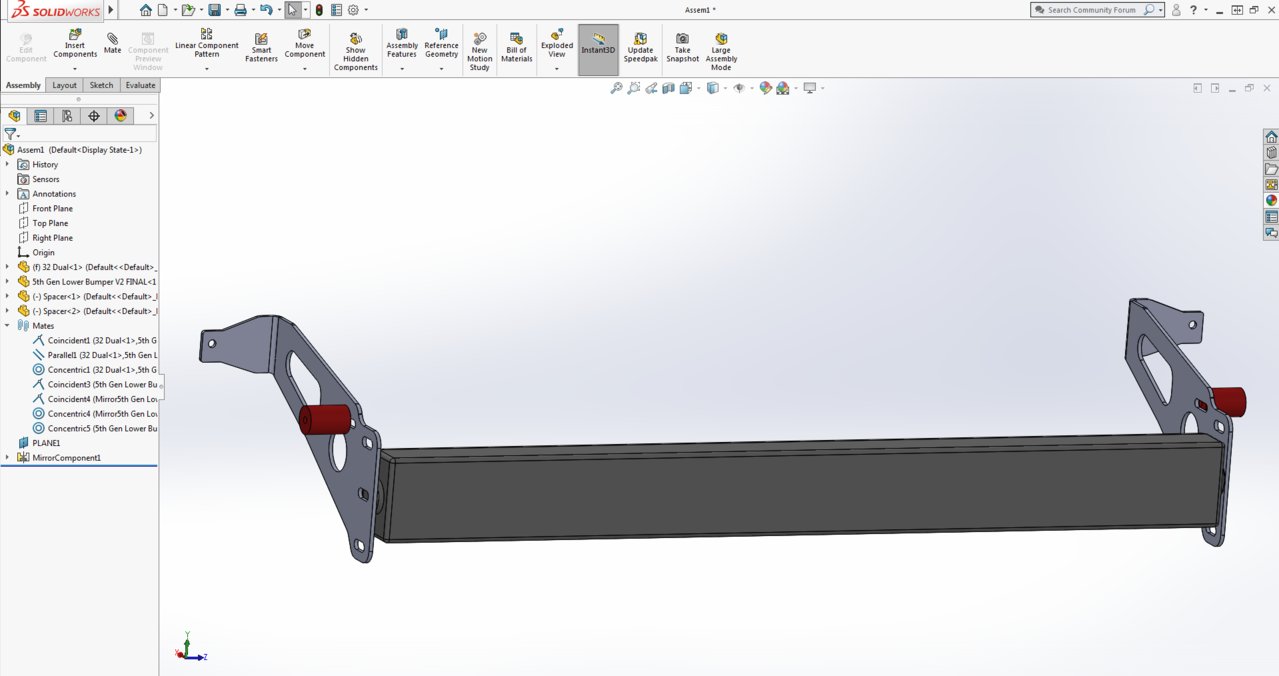Image resolution: width=1279 pixels, height=676 pixels.
Task: Click Zoom to Area magnifier icon
Action: 634,88
